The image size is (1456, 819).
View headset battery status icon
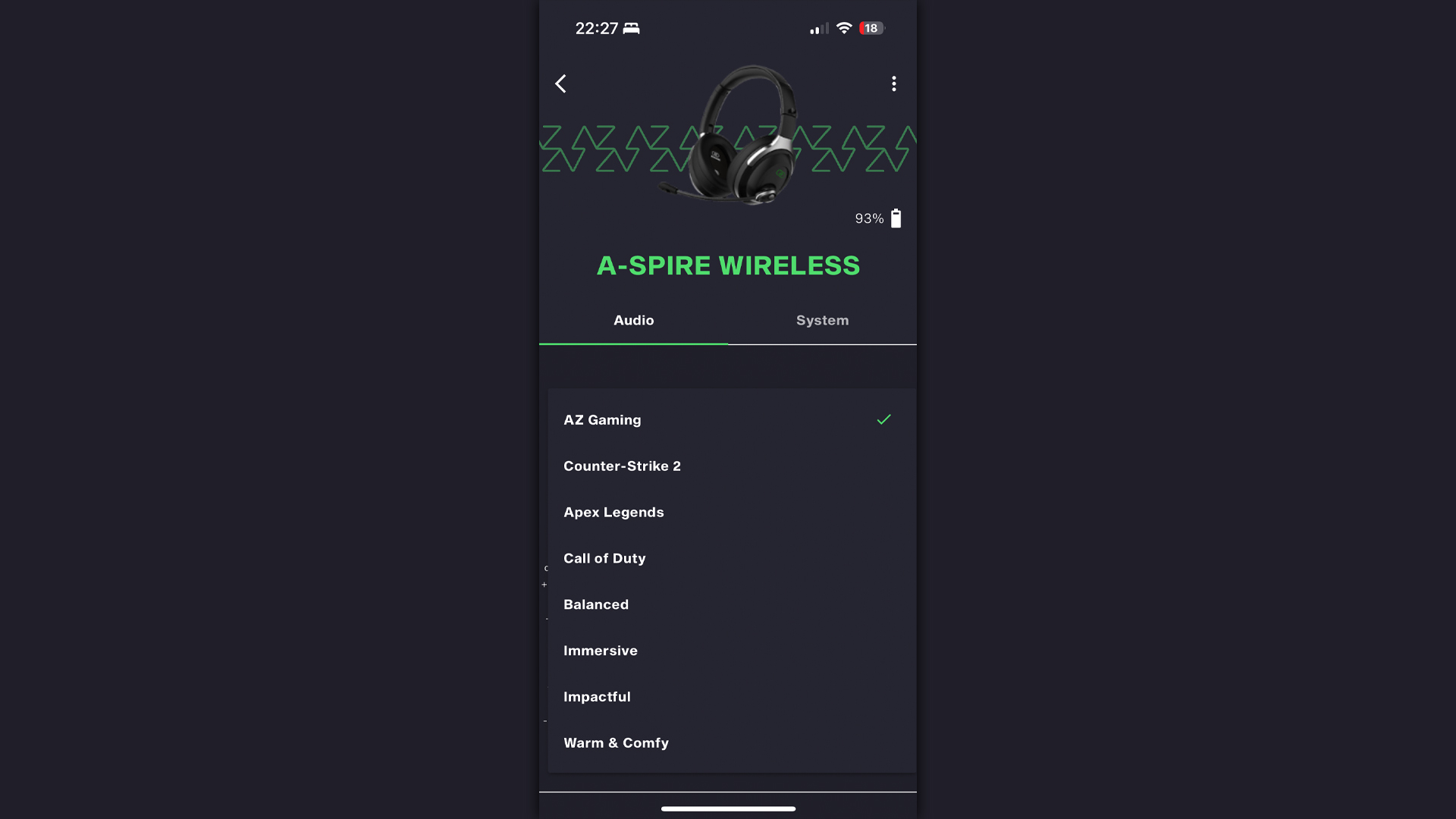896,218
